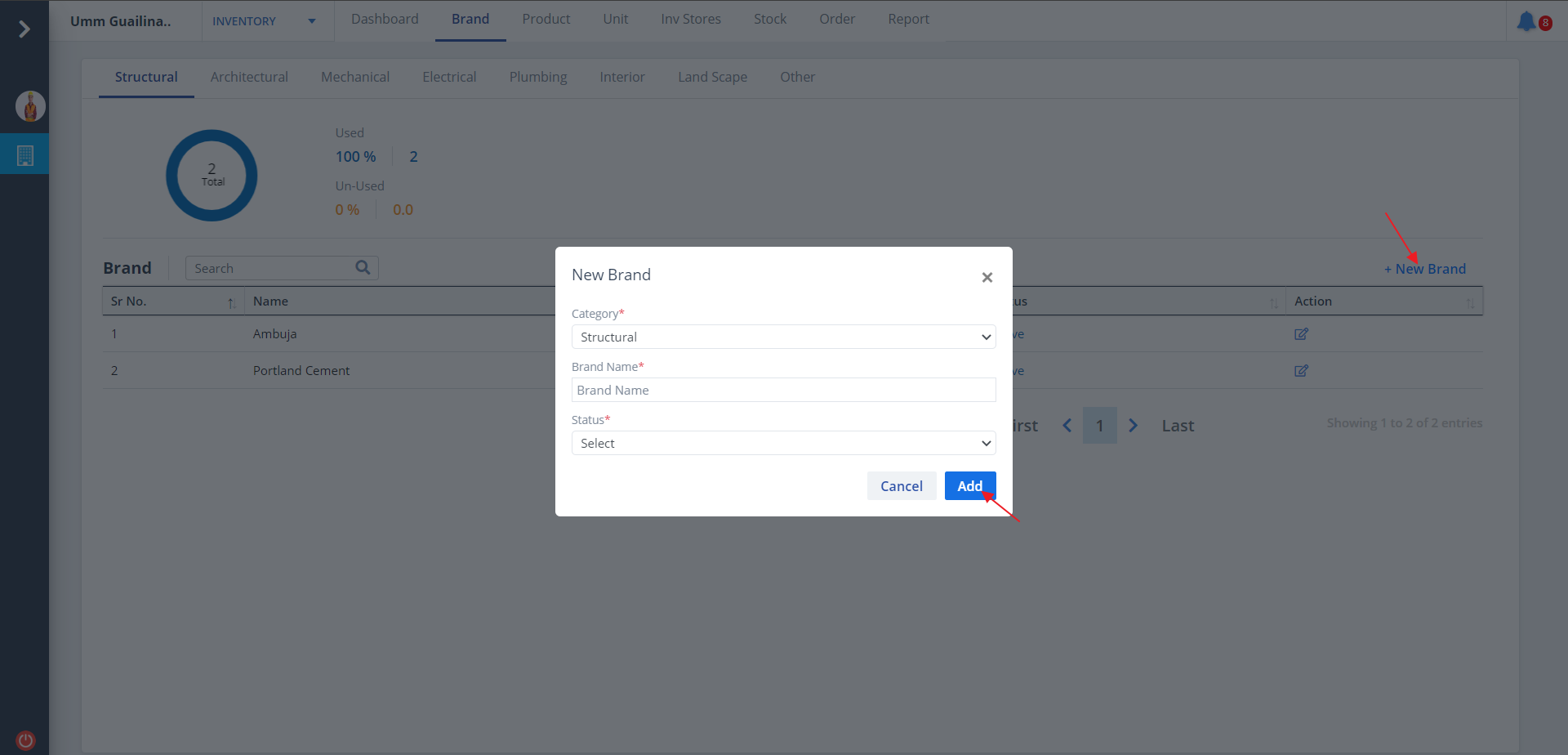Viewport: 1568px width, 755px height.
Task: Open the notifications bell icon
Action: click(1526, 21)
